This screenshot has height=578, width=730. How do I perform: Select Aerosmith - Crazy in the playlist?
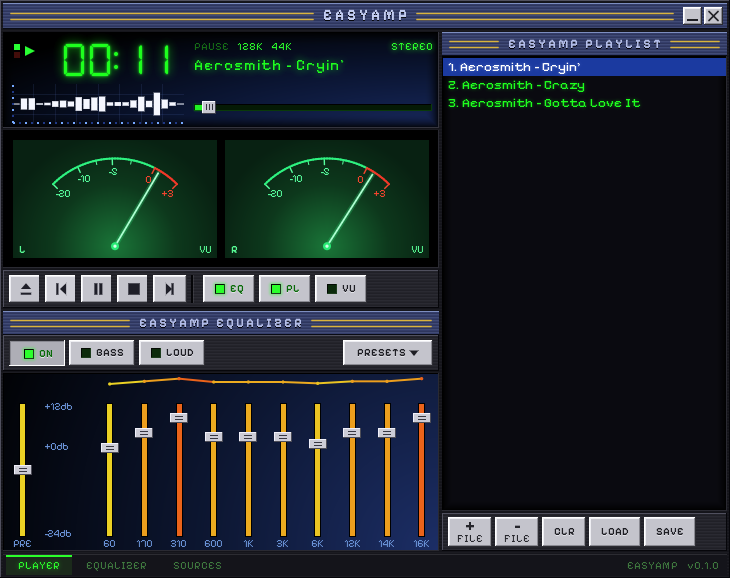[584, 85]
